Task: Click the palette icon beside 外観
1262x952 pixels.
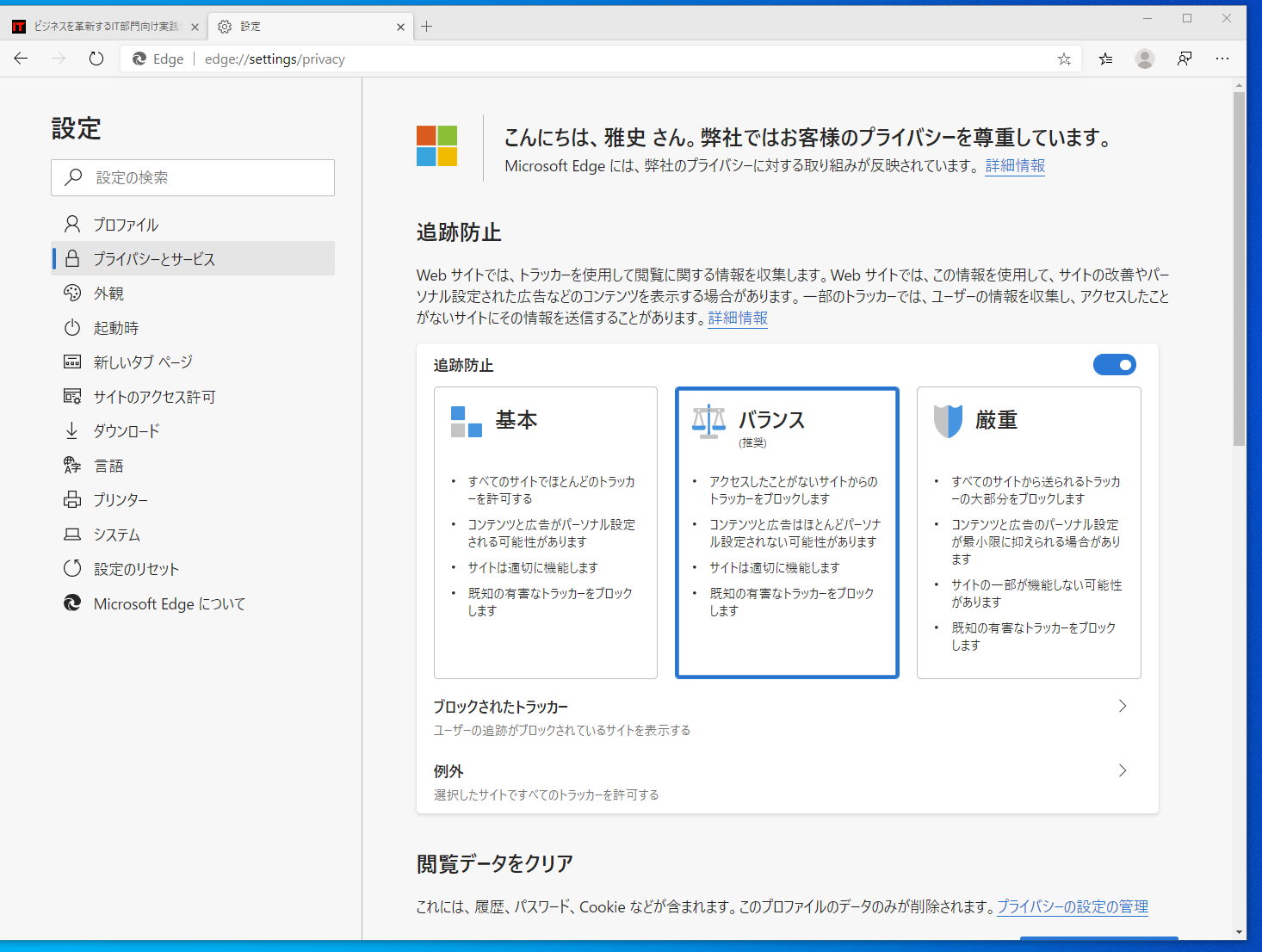Action: tap(72, 293)
